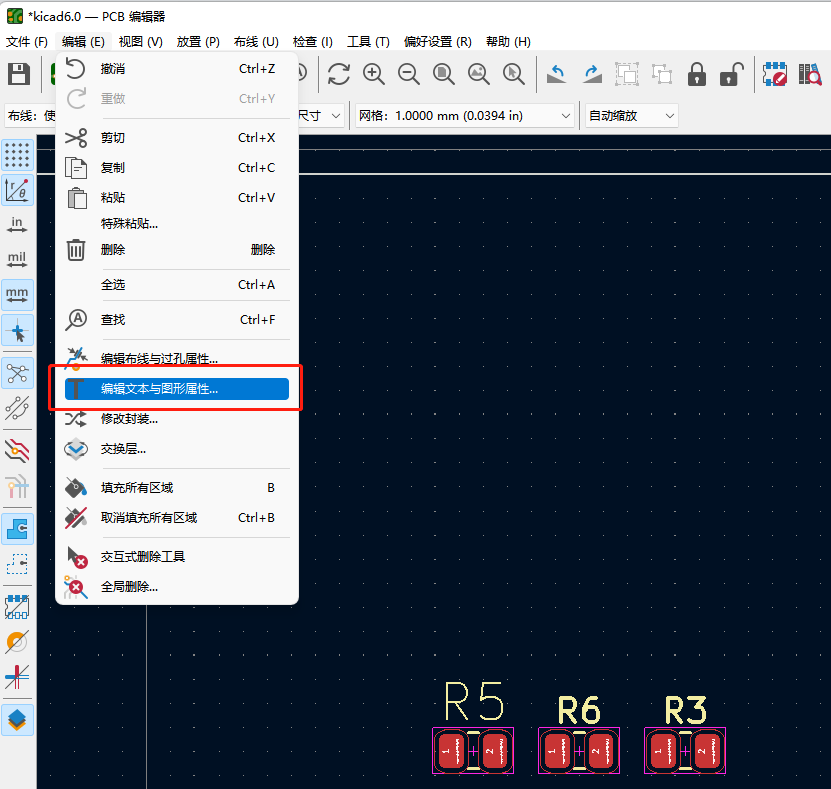Click the Rotate Clockwise icon
Screen dimensions: 831x789
pos(592,74)
